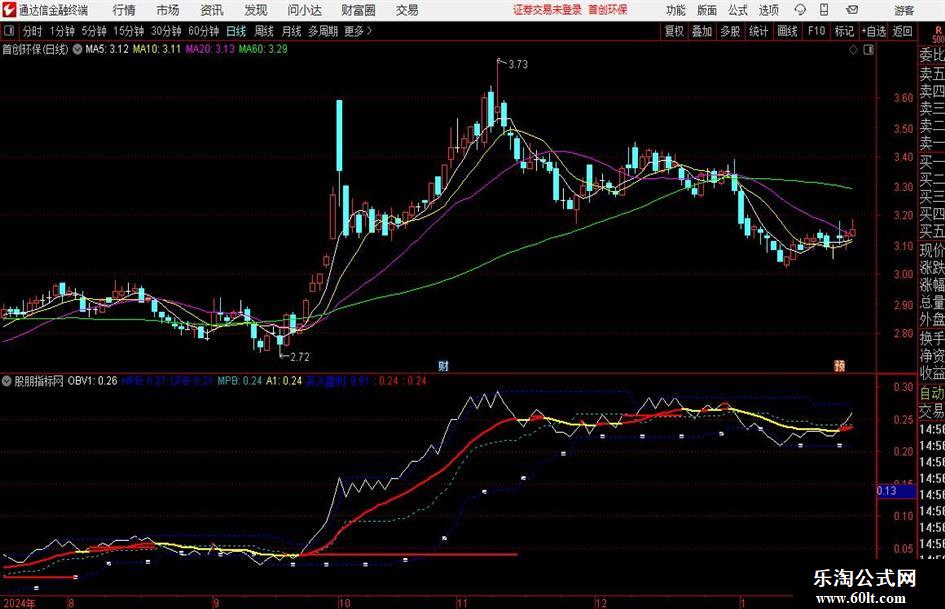Click the 财 marker icon on chart
The image size is (945, 609).
click(443, 366)
